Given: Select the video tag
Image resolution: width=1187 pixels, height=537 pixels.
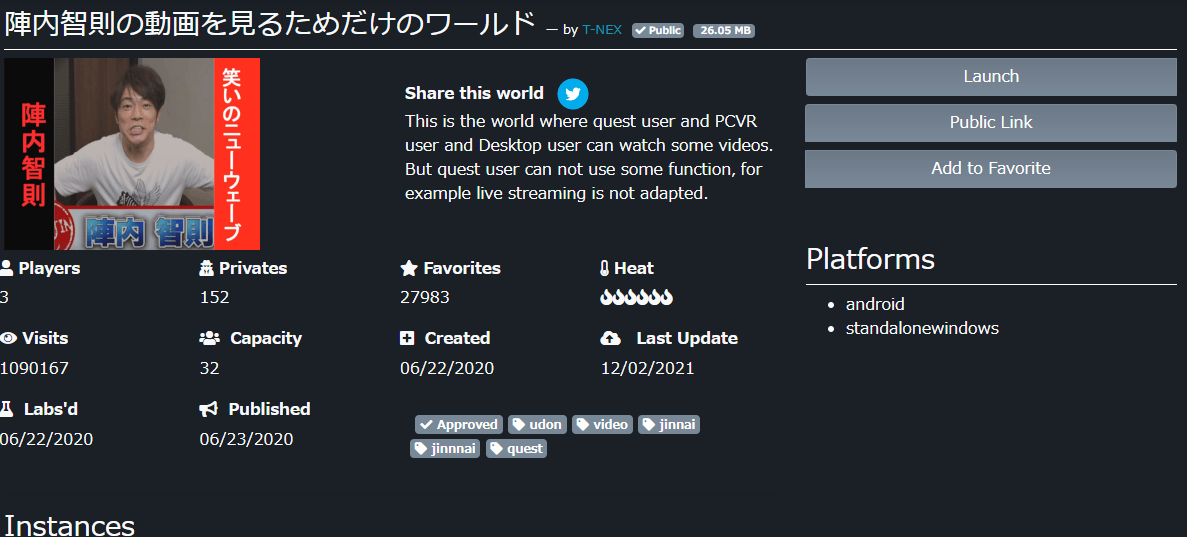Looking at the screenshot, I should tap(602, 425).
